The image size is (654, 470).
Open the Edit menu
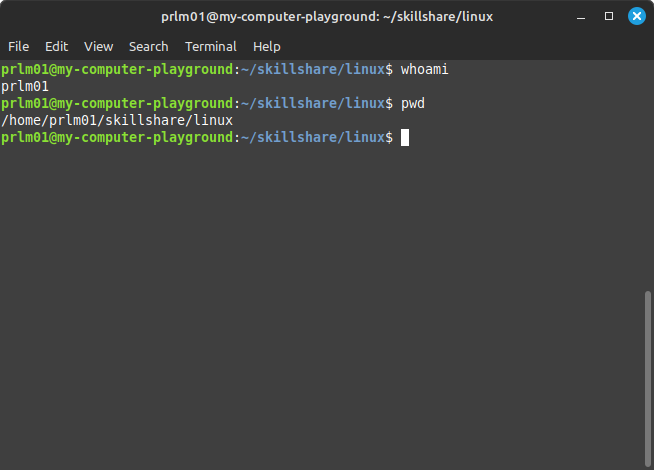coord(56,46)
